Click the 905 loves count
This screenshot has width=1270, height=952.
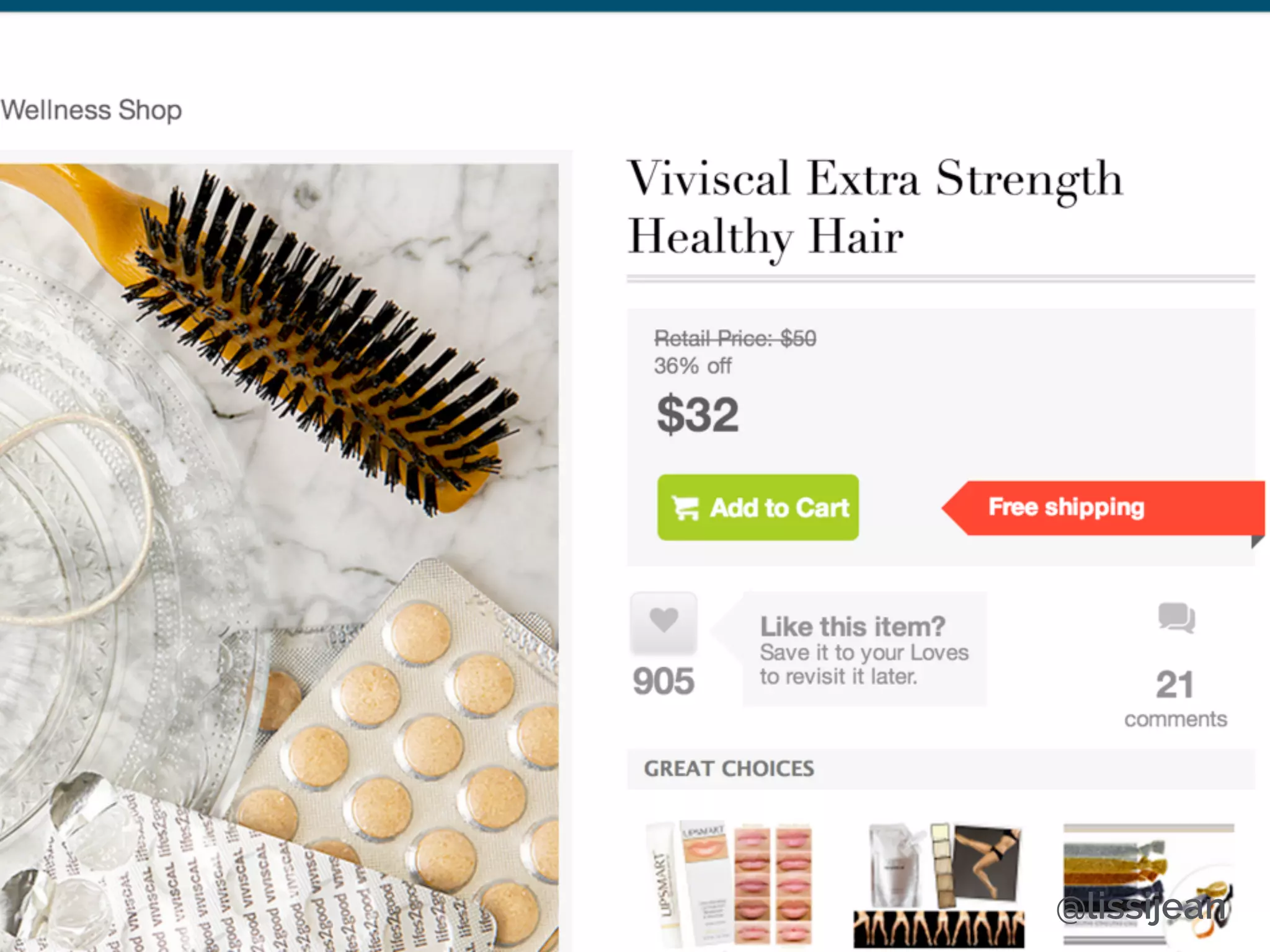tap(663, 682)
